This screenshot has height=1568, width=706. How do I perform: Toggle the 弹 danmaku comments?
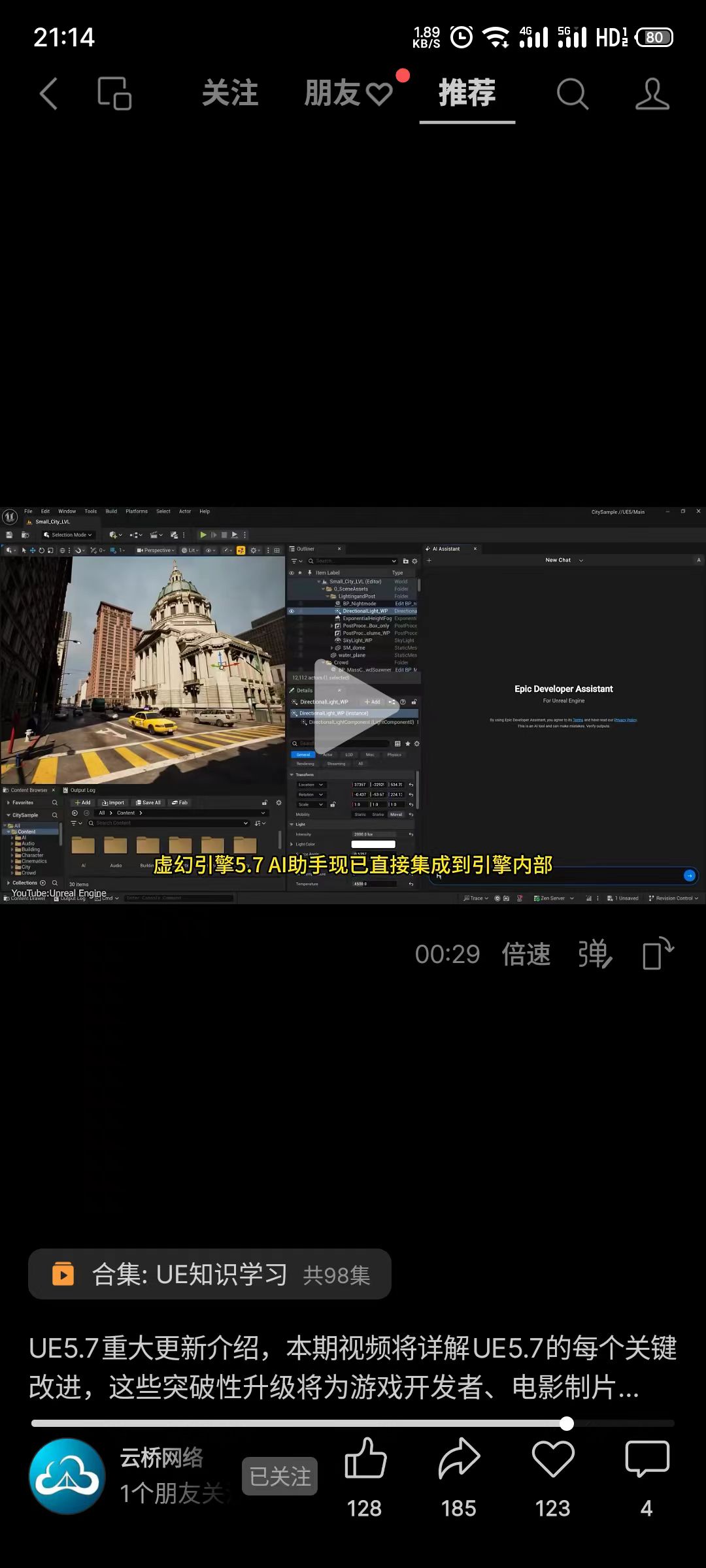pyautogui.click(x=595, y=955)
